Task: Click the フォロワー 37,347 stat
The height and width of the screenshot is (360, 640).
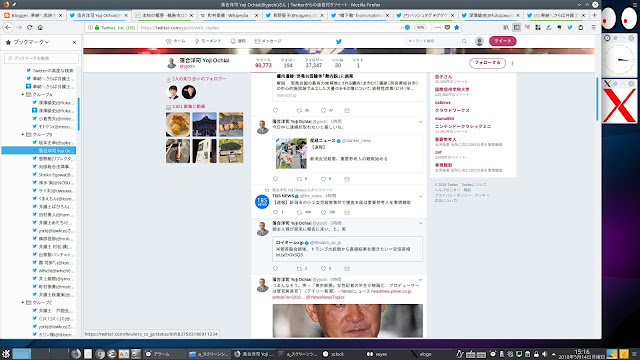Action: (x=313, y=63)
